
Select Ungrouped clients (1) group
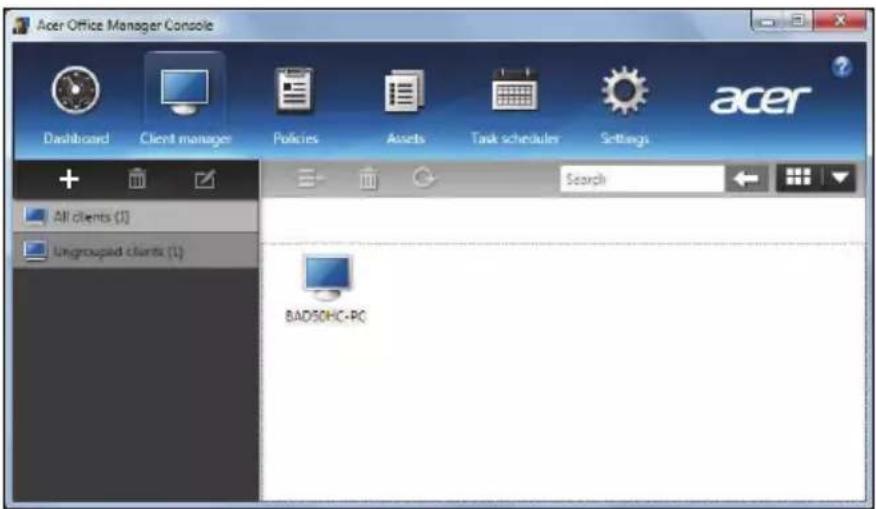(136, 251)
